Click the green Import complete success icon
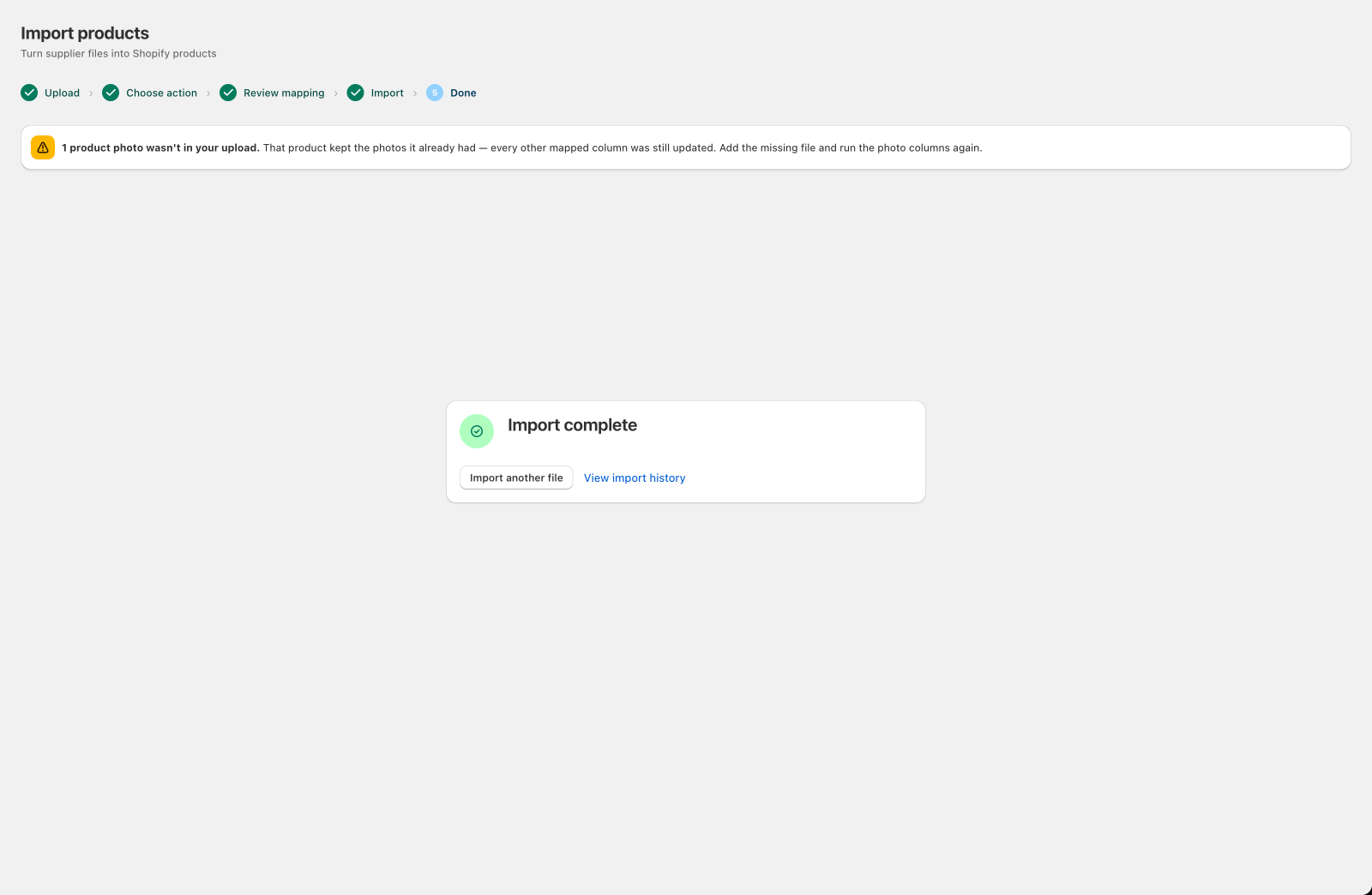This screenshot has width=1372, height=895. point(477,431)
